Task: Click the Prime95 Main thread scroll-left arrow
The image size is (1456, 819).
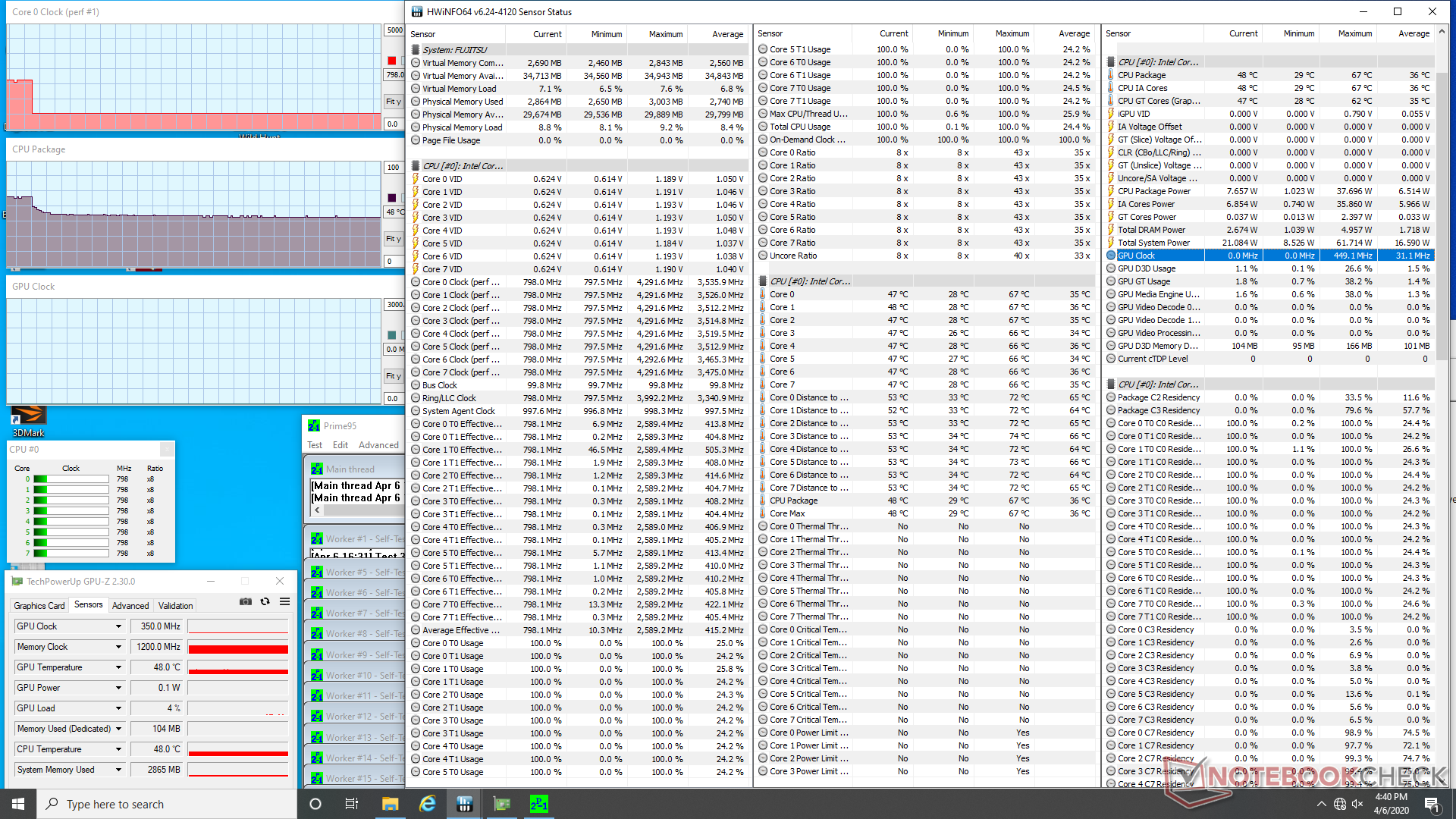Action: (x=317, y=510)
